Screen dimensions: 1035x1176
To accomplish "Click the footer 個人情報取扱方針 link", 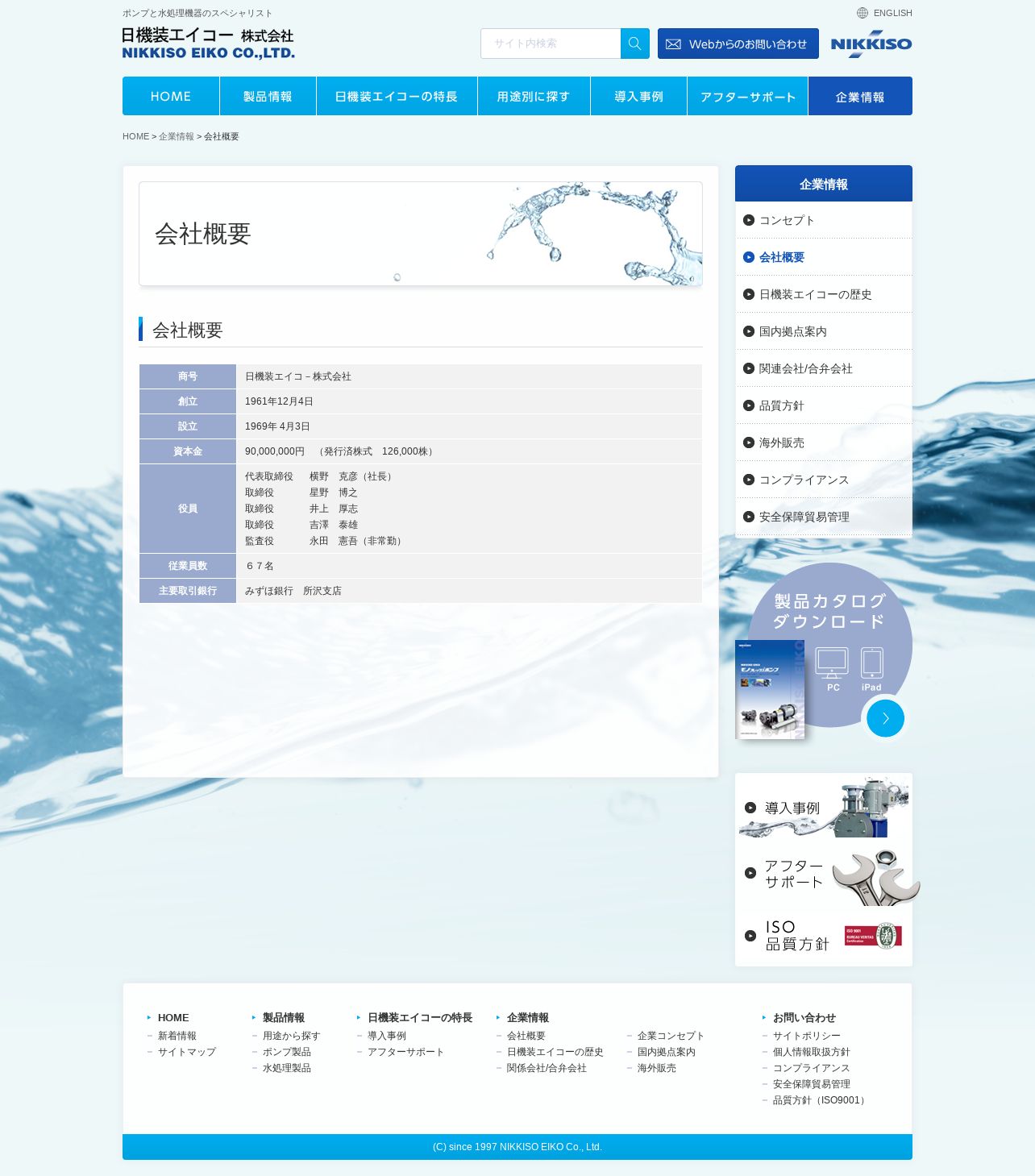I will [812, 1052].
